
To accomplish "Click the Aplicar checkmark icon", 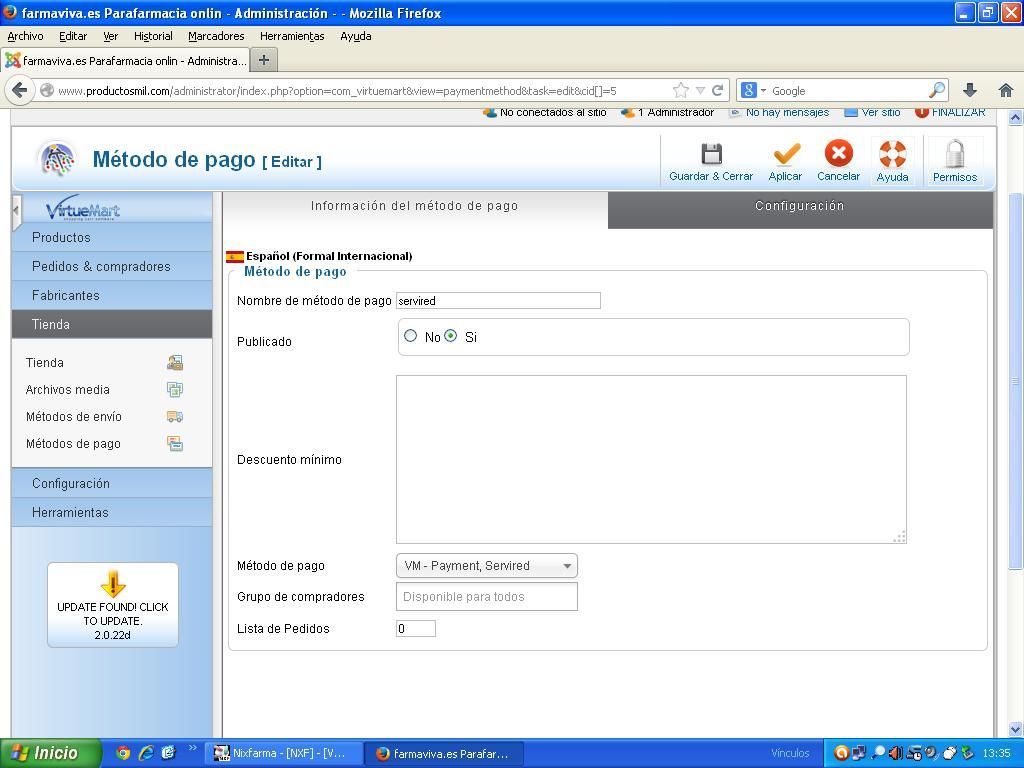I will point(786,154).
